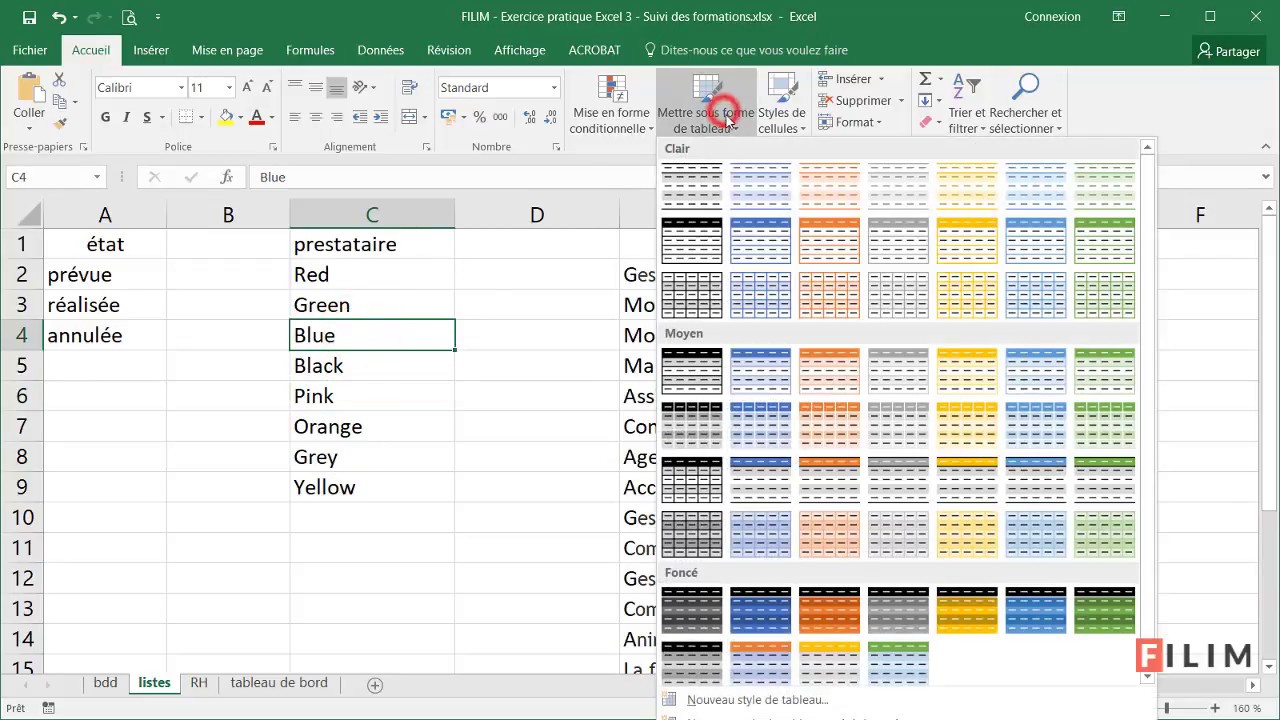This screenshot has width=1280, height=720.
Task: Open Standard number format dropdown
Action: point(553,88)
